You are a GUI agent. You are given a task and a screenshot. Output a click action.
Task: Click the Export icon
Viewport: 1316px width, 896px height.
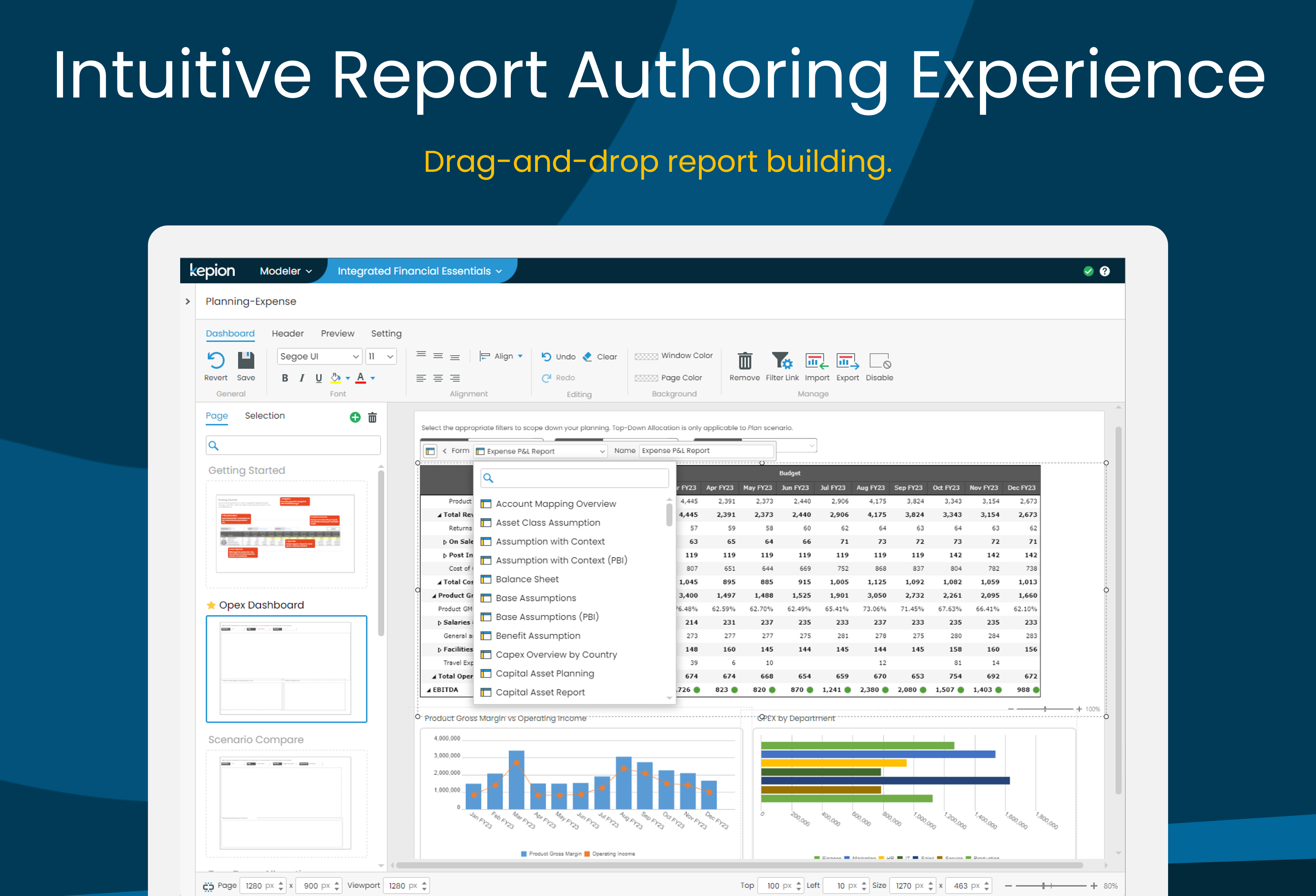click(847, 361)
